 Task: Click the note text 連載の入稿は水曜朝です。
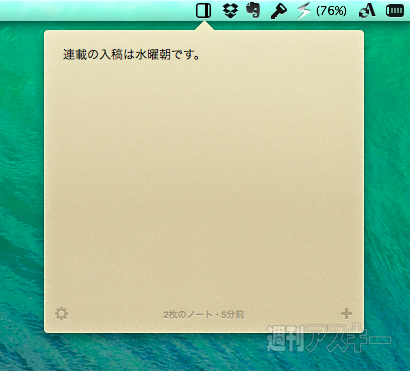coord(132,55)
